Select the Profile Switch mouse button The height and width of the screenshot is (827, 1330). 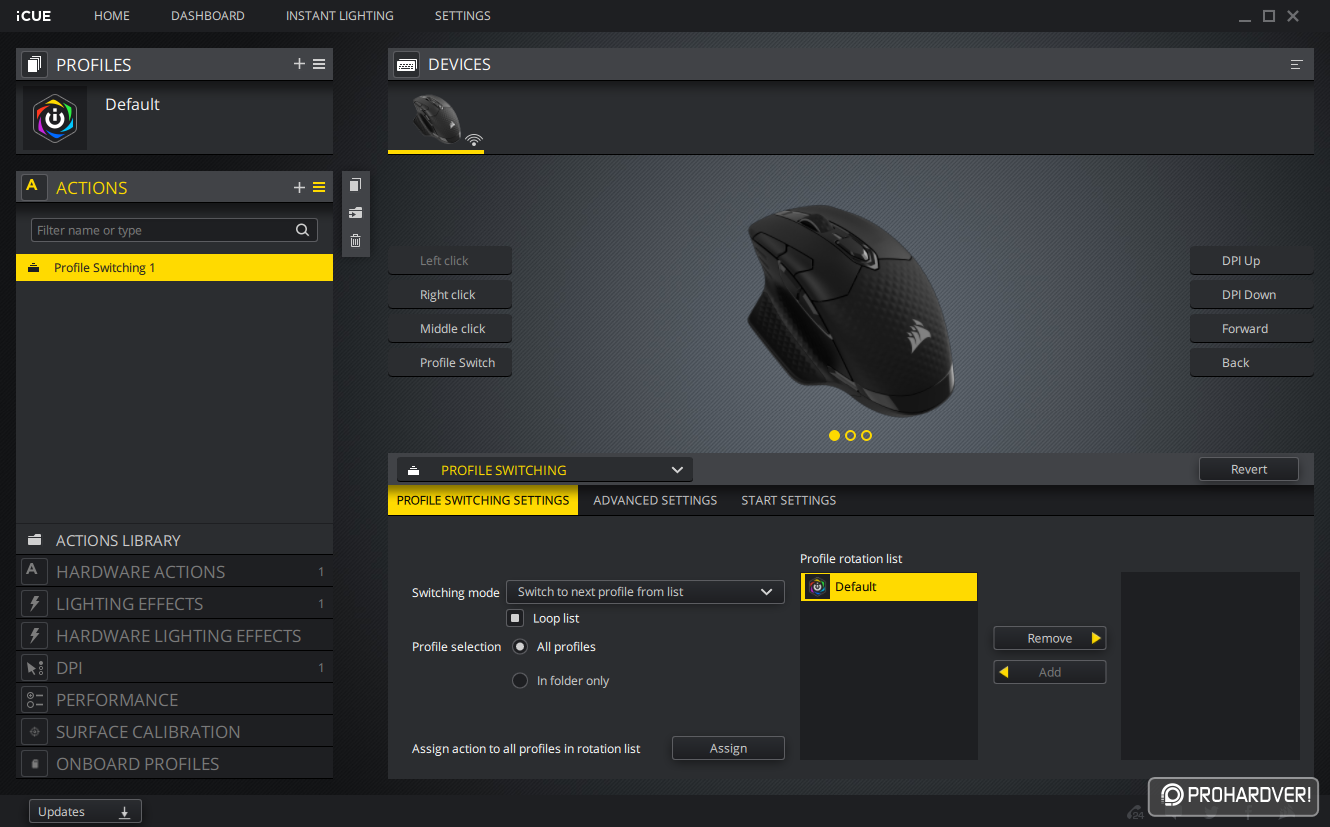click(x=450, y=363)
